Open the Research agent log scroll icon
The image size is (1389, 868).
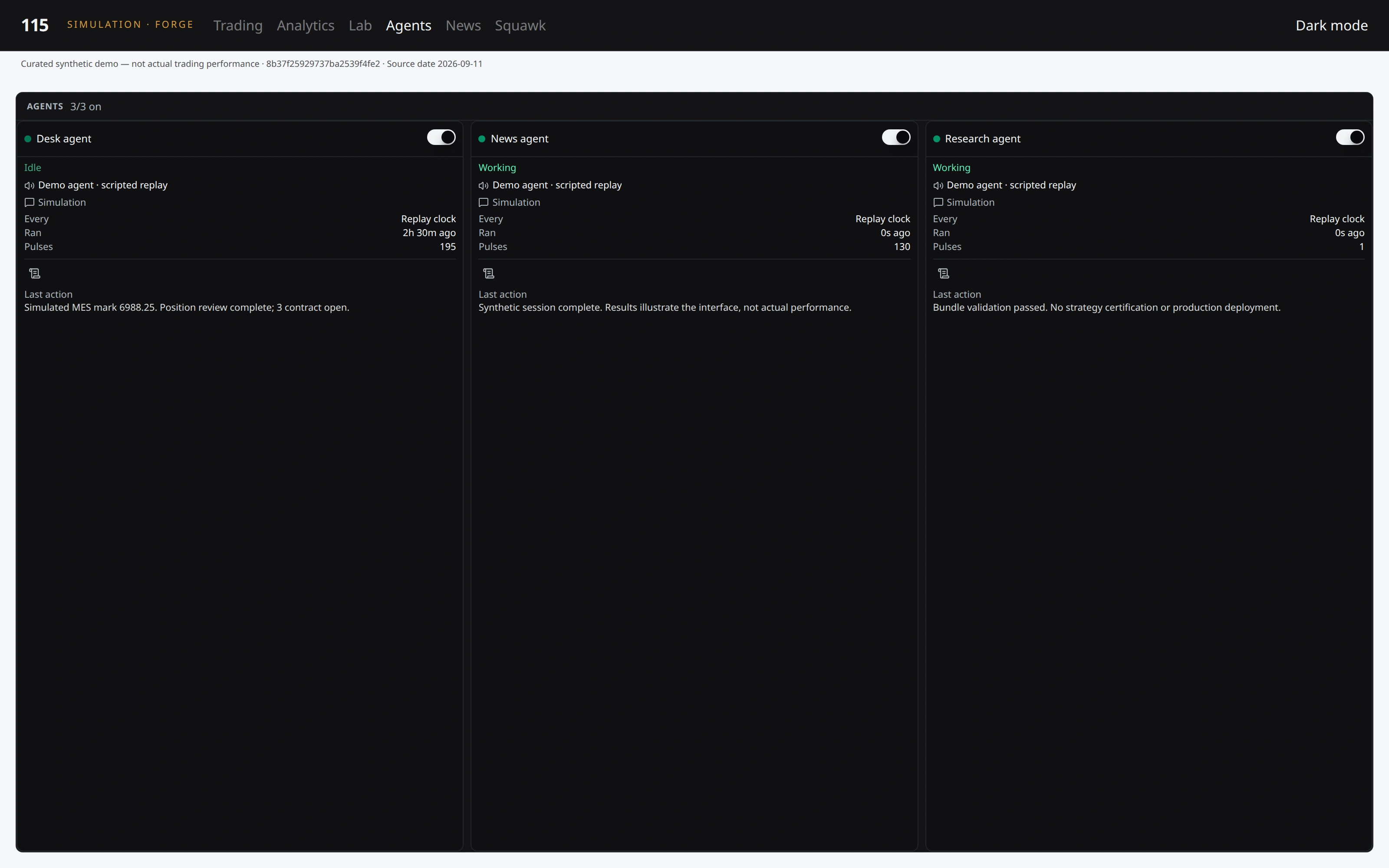944,273
